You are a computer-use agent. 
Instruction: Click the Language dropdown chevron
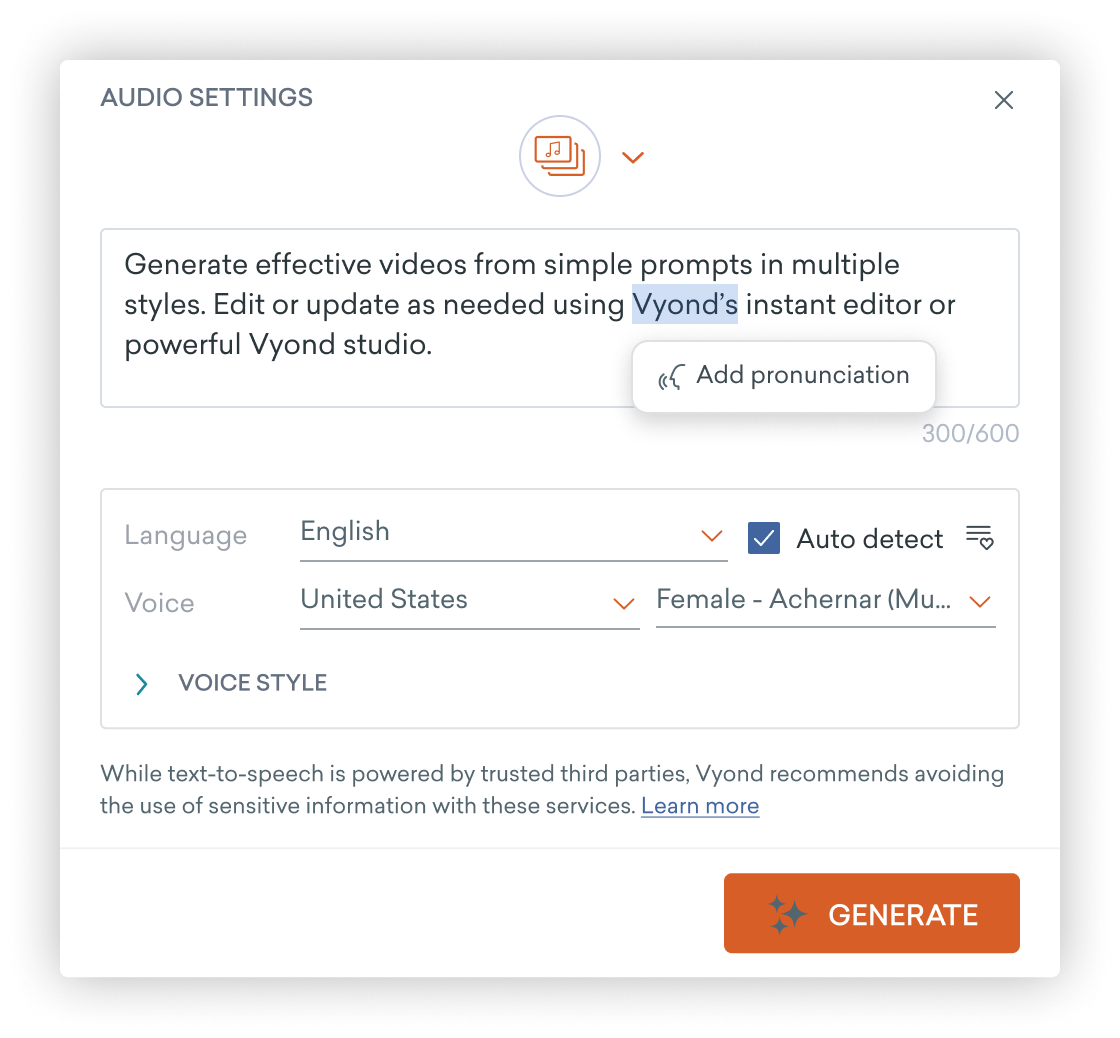click(x=711, y=536)
